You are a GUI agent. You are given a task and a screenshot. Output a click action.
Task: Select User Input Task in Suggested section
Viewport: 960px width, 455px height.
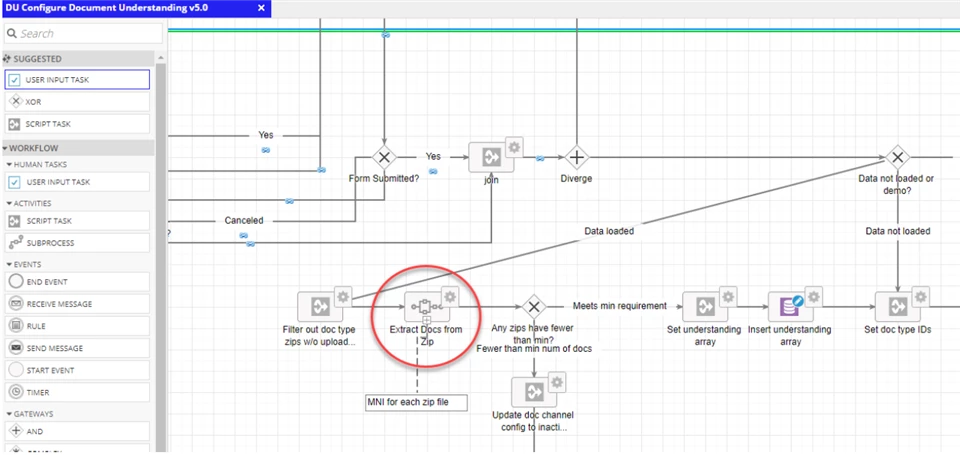click(x=77, y=80)
